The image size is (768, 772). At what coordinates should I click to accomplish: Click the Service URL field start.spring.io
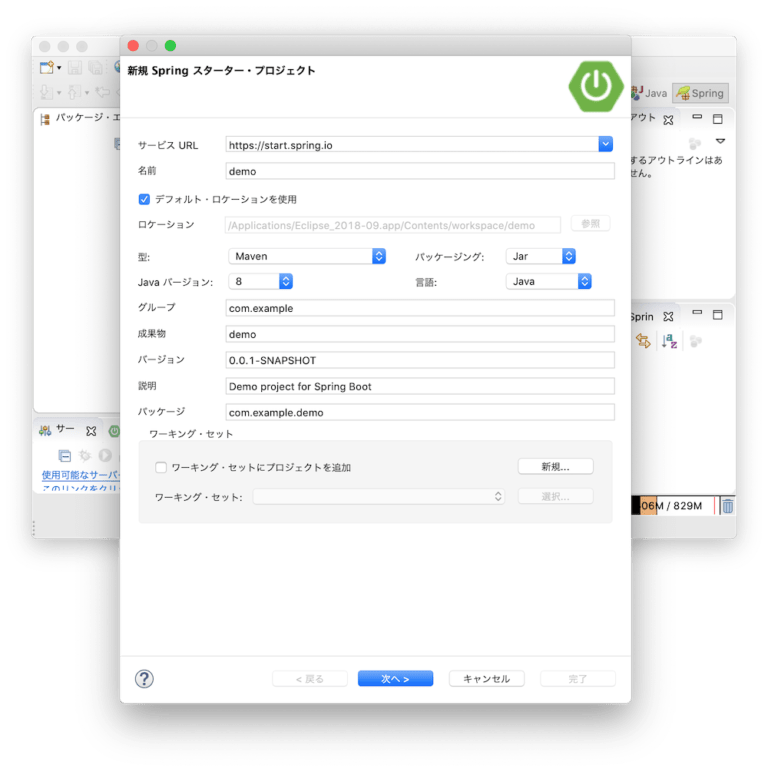point(412,145)
